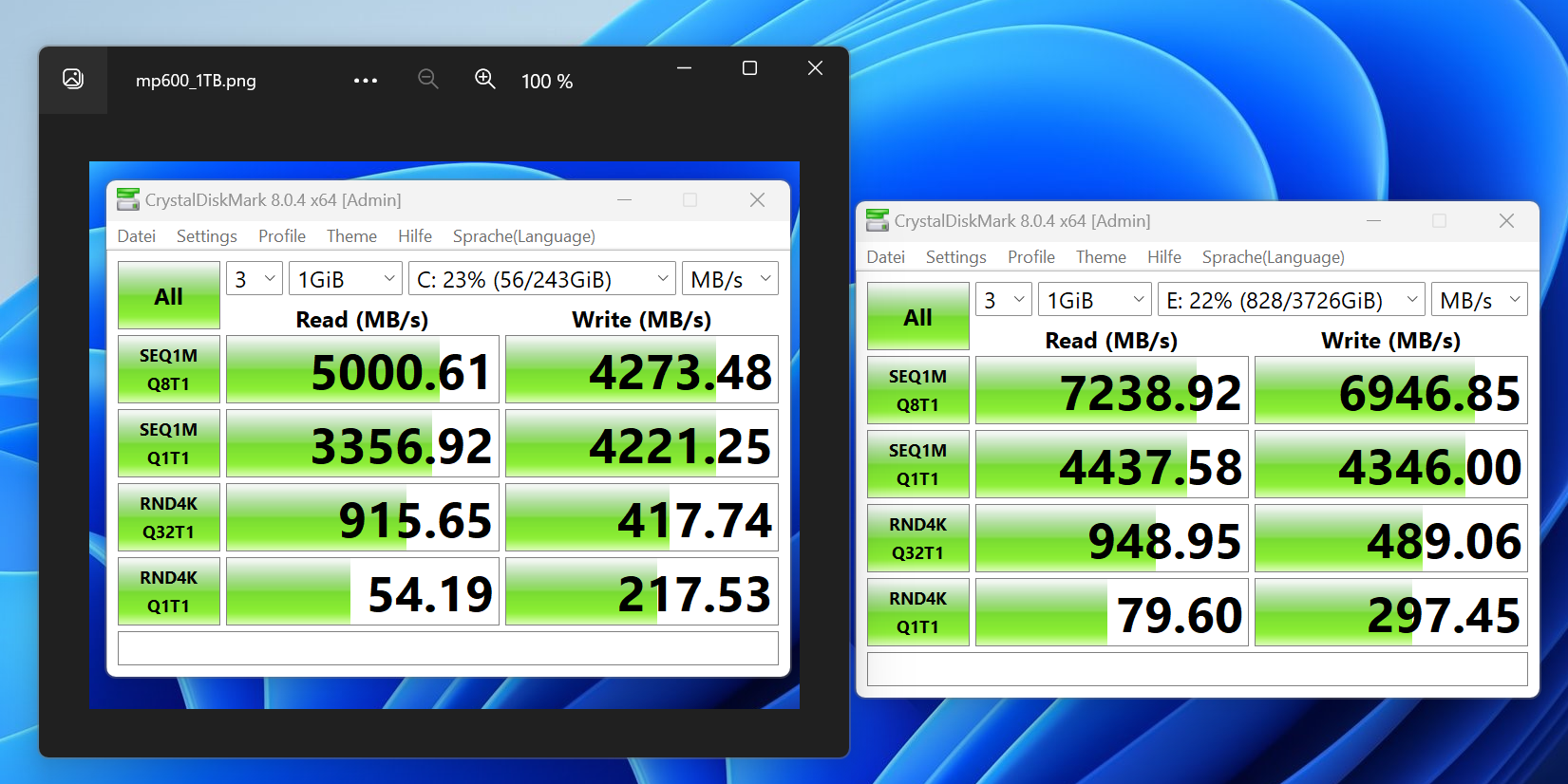The image size is (1568, 784).
Task: Open test count dropdown showing 3 in right window
Action: coord(1004,300)
